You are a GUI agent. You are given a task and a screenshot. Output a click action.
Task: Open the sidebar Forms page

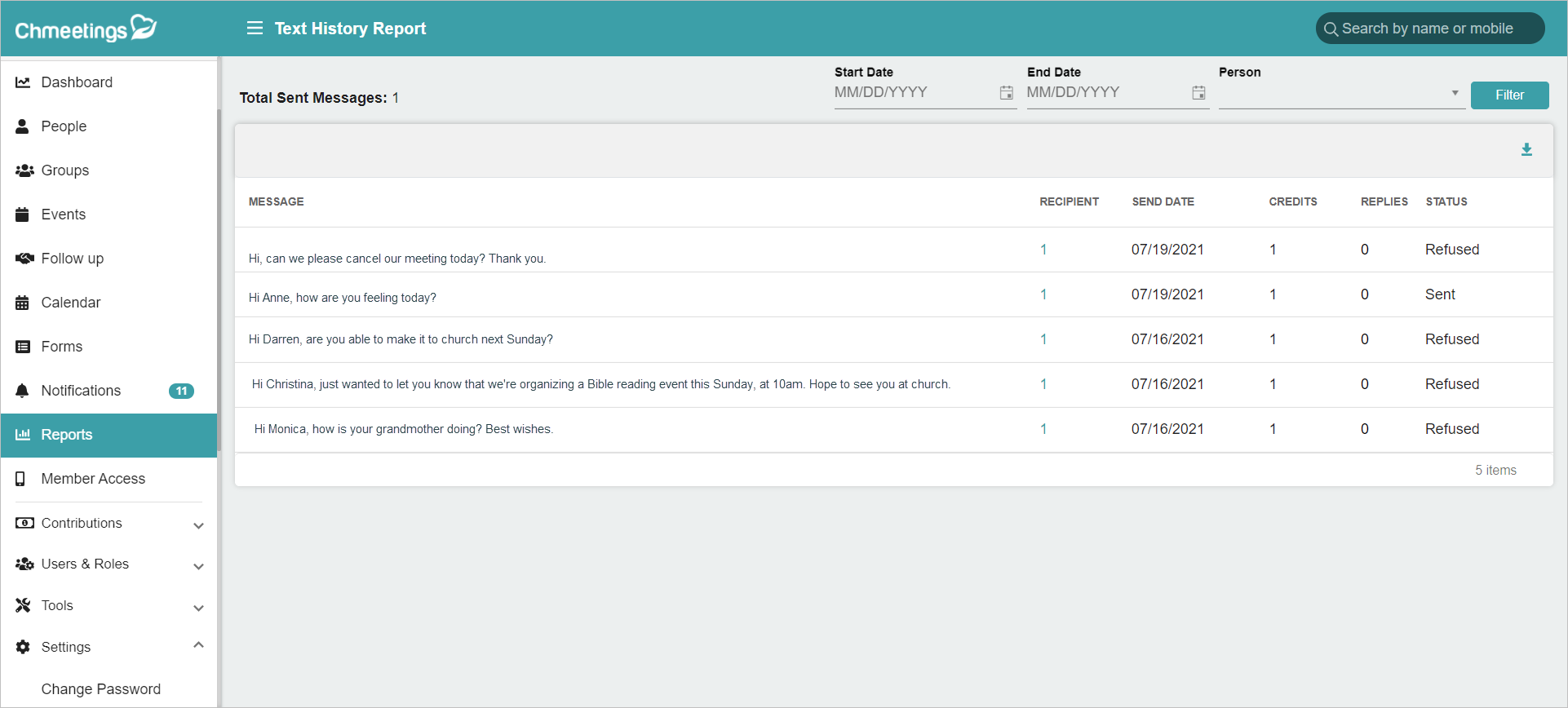pos(109,347)
